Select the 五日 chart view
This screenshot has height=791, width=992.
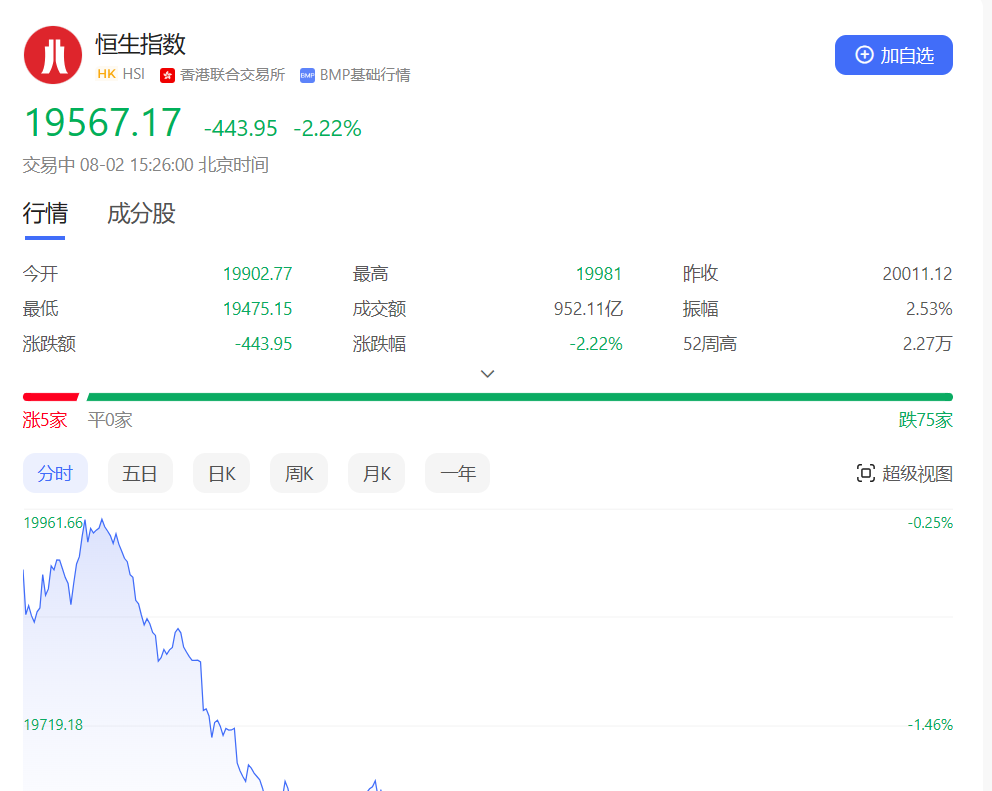(140, 473)
